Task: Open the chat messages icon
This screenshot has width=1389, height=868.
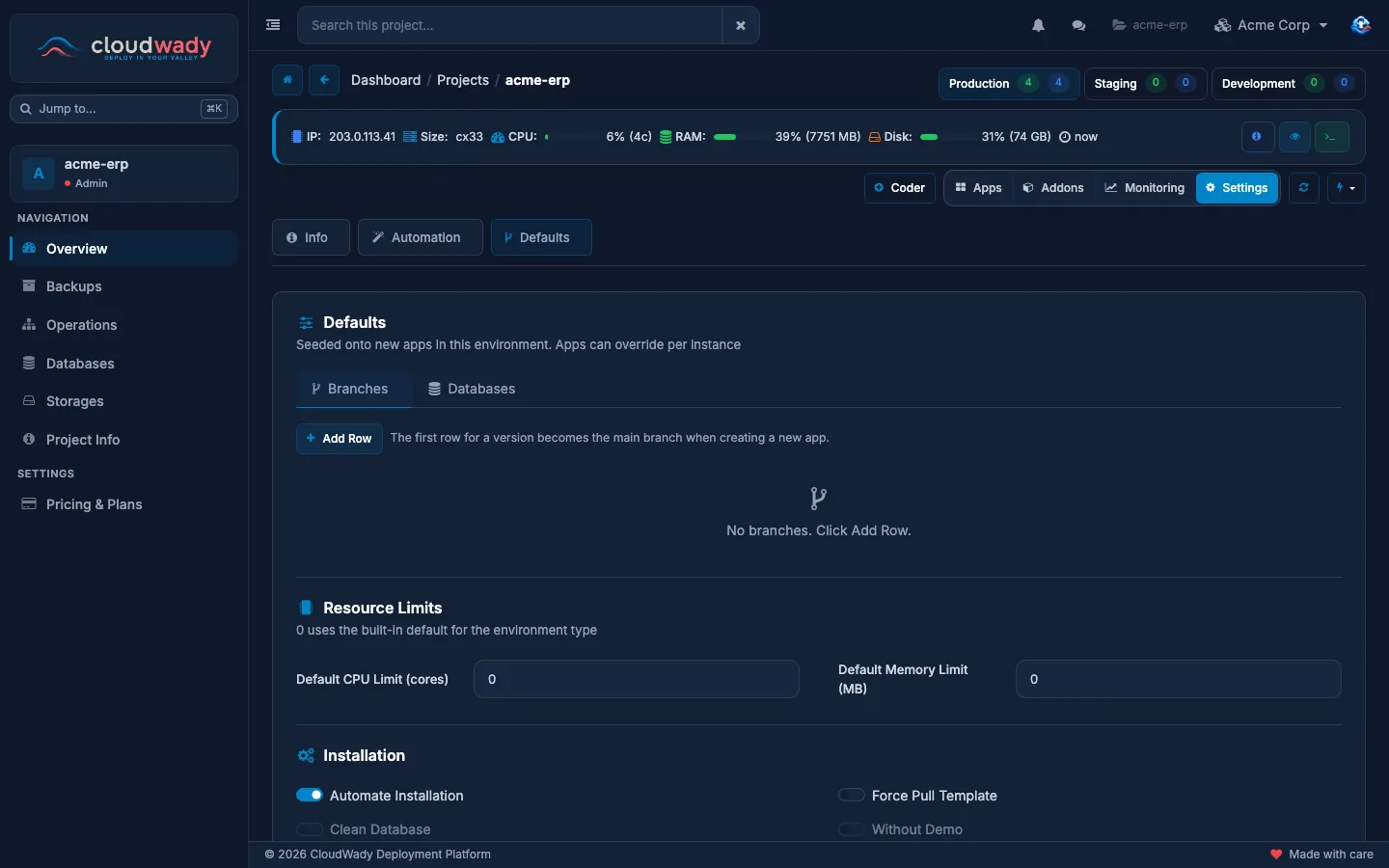Action: point(1078,25)
